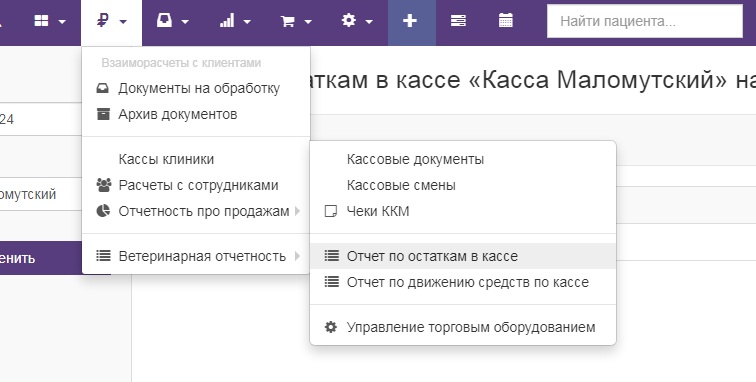
Task: Click list icon beside 'Отчет по остаткам в кассе'
Action: point(331,256)
